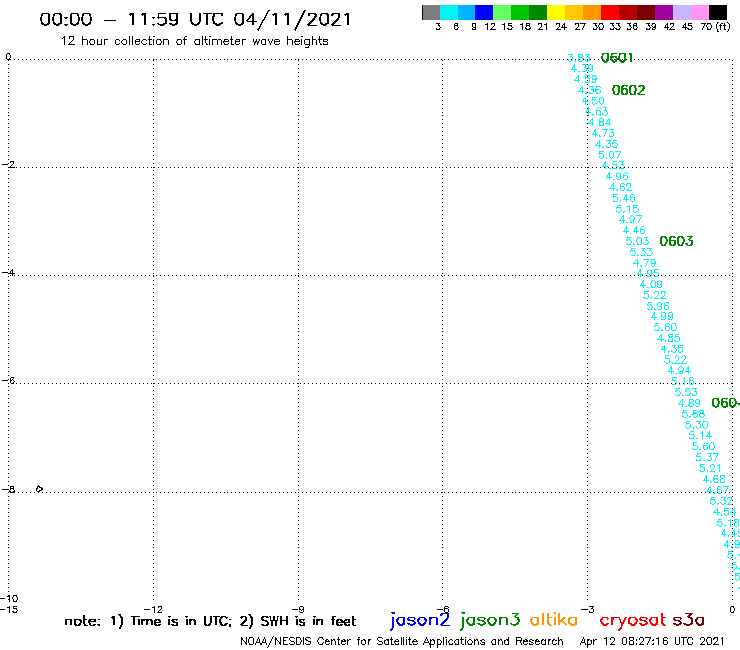Click the wave height value 5.15
The height and width of the screenshot is (650, 740).
click(627, 209)
